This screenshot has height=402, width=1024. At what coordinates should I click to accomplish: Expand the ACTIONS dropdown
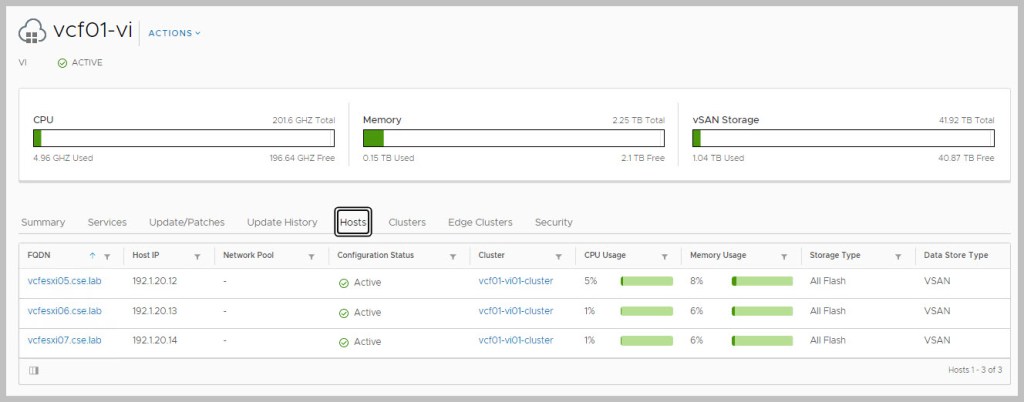[x=174, y=33]
